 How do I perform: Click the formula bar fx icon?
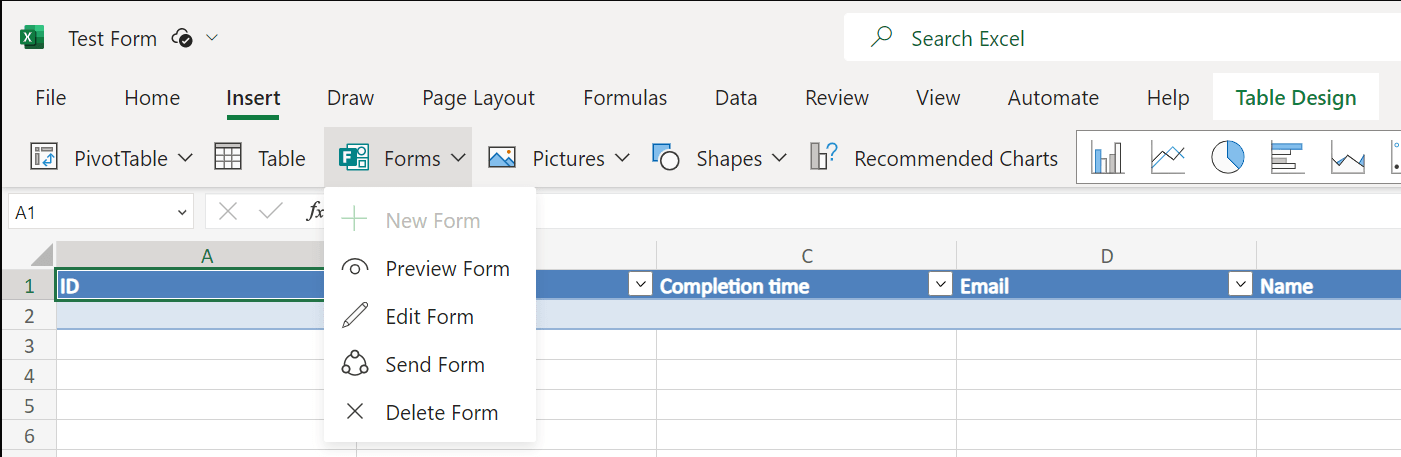[315, 211]
